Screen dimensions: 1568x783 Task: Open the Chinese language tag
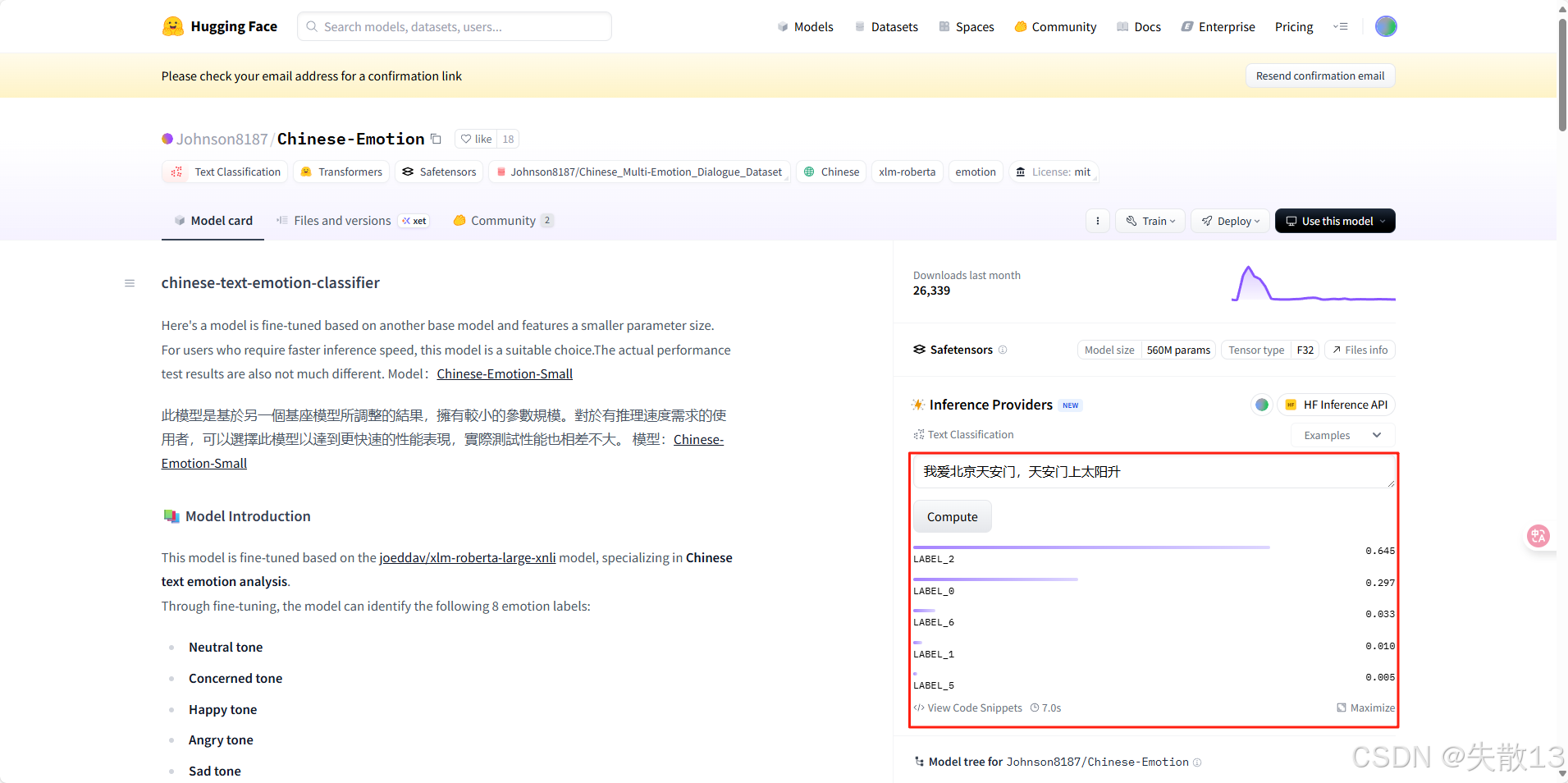831,172
